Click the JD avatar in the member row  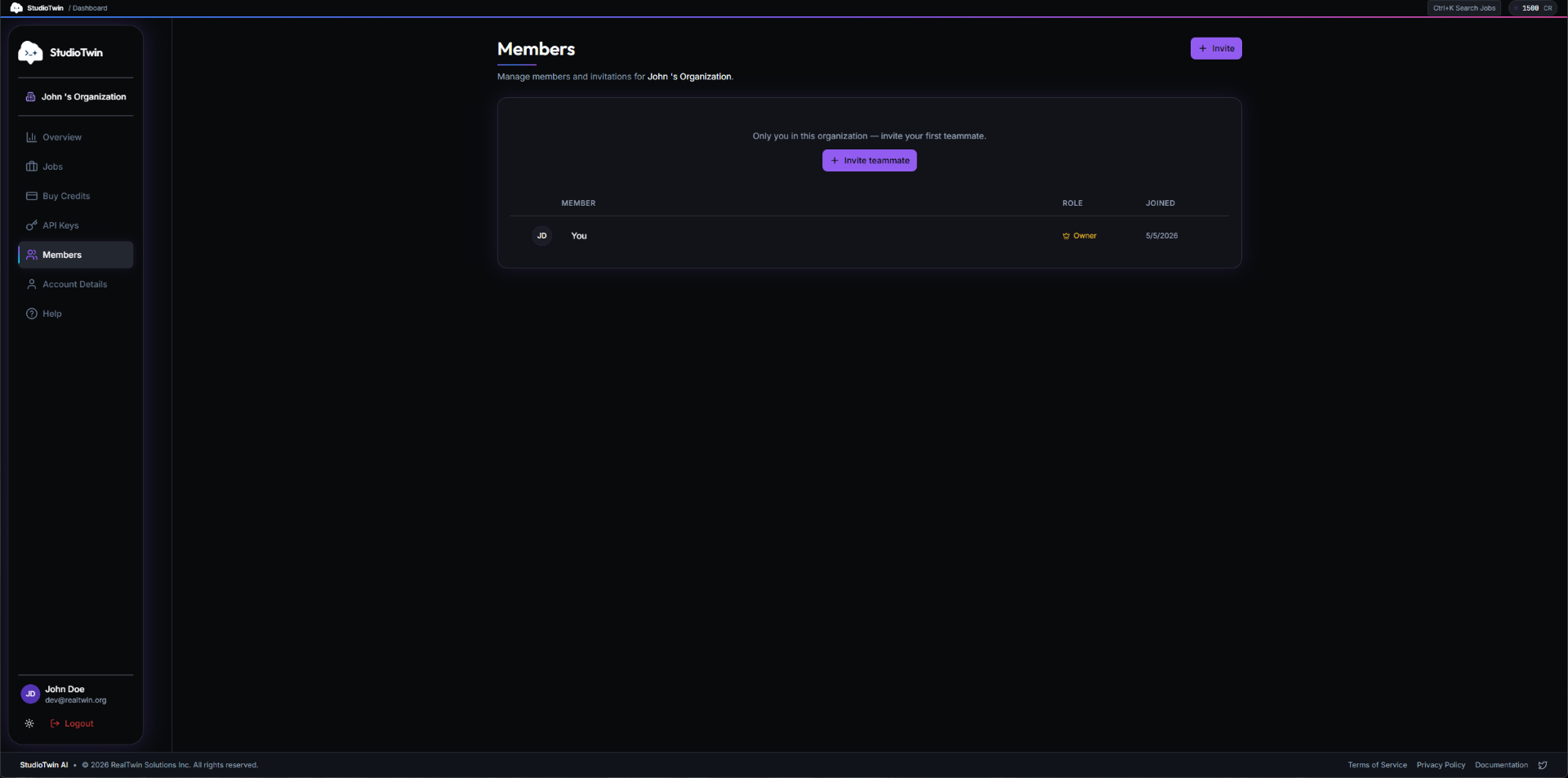pyautogui.click(x=541, y=236)
